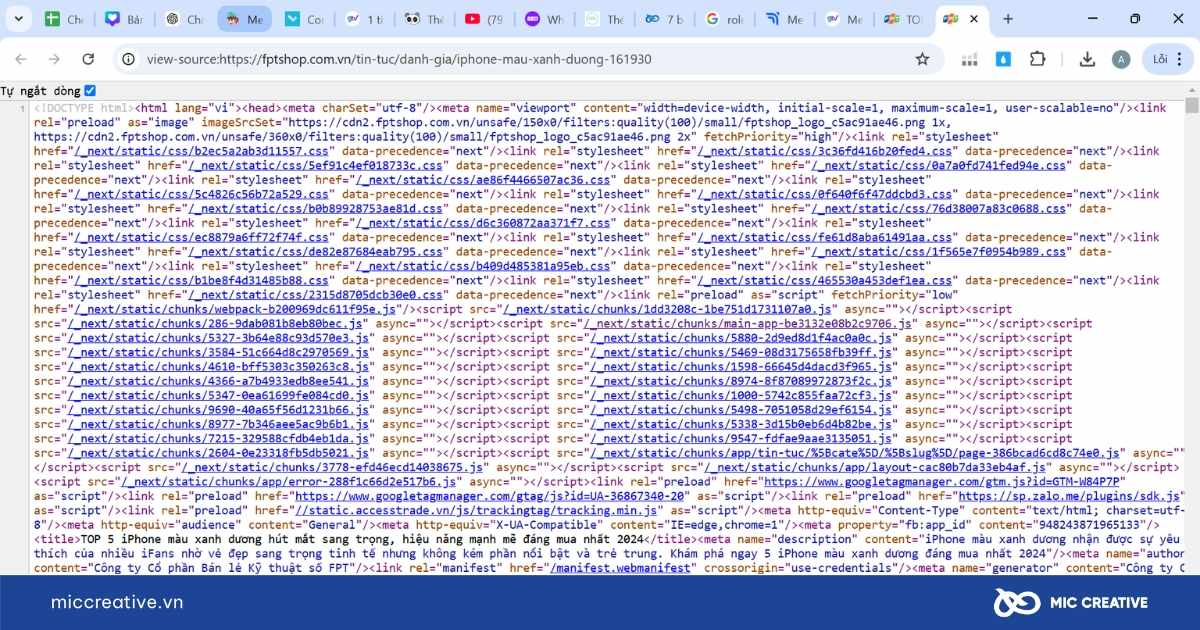Open the Google 'role' search tab
The width and height of the screenshot is (1200, 630).
pyautogui.click(x=724, y=19)
